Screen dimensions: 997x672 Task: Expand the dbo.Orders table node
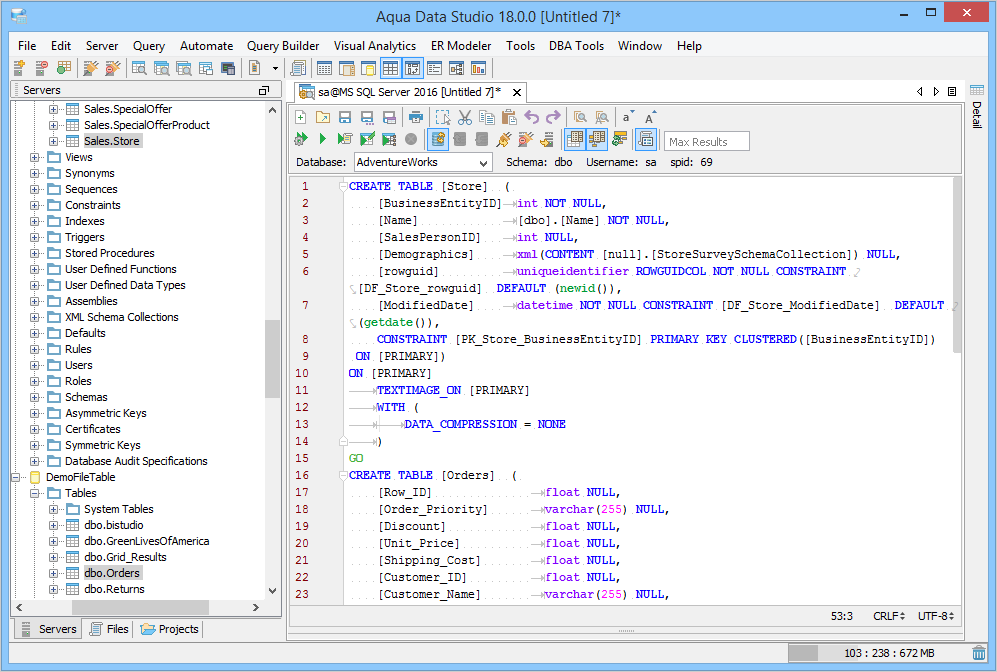(x=54, y=573)
